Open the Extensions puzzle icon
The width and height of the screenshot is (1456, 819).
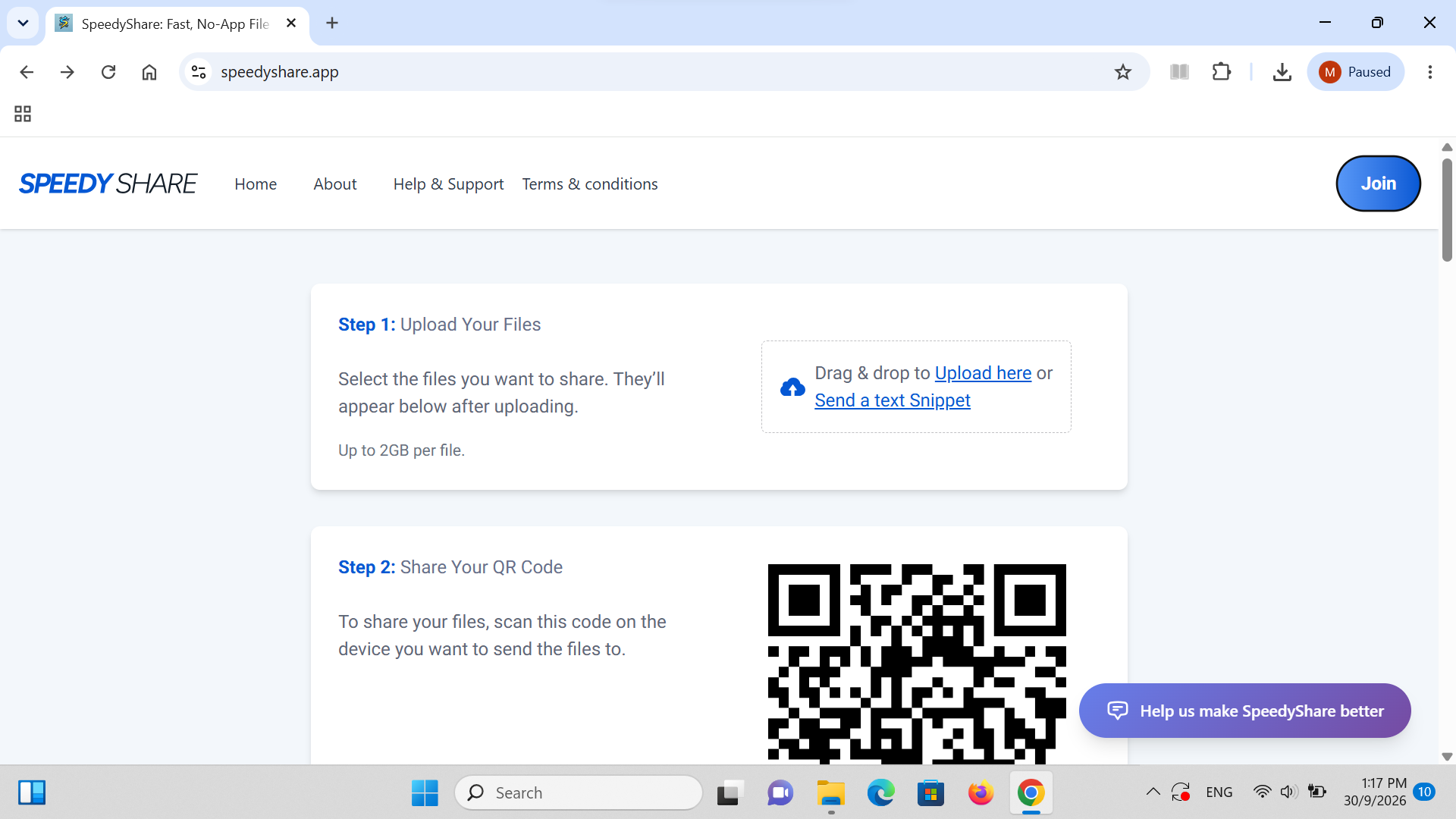(x=1222, y=72)
